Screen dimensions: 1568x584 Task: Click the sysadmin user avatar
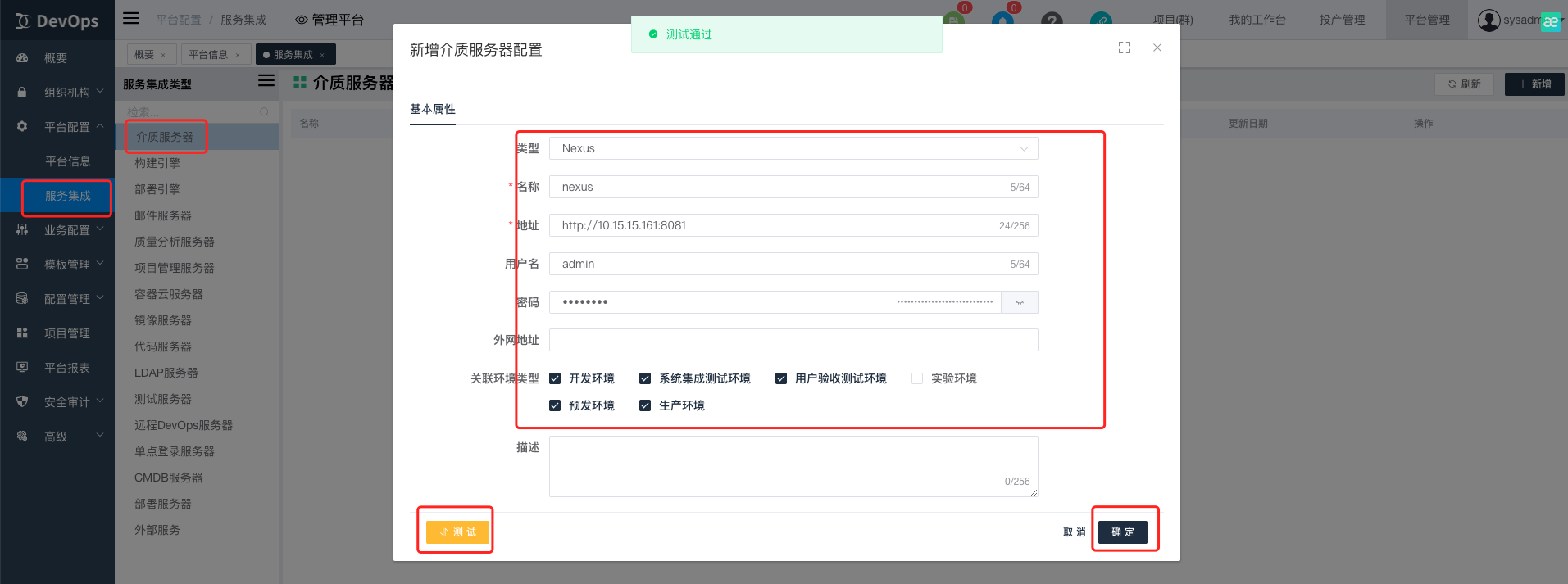pos(1488,20)
